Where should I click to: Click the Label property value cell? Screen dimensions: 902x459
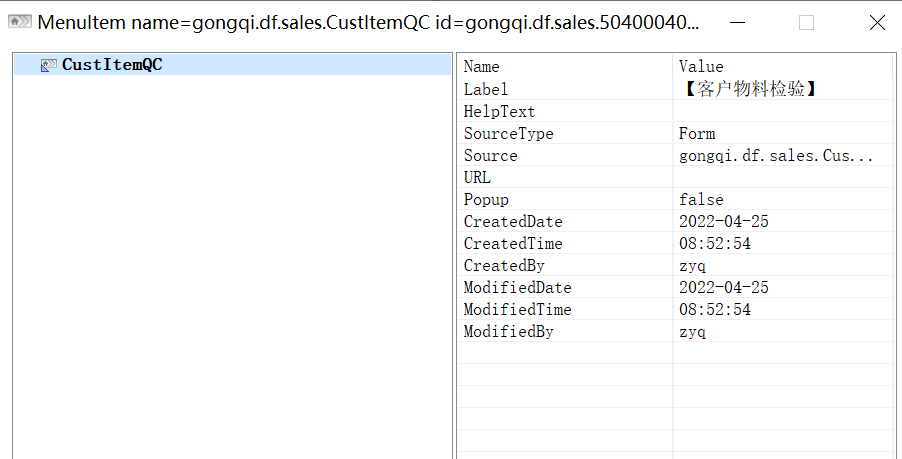pos(782,89)
